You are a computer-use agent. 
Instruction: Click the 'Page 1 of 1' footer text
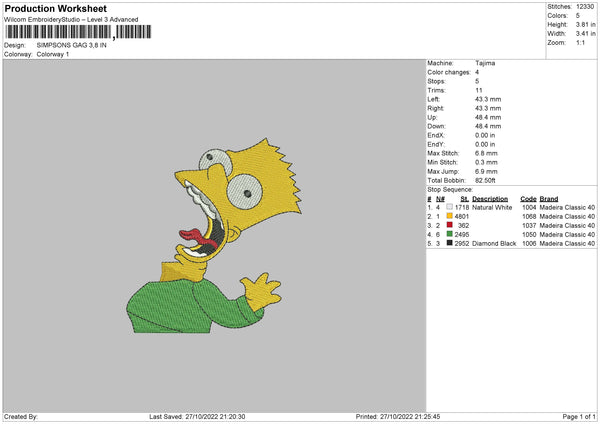[x=579, y=417]
